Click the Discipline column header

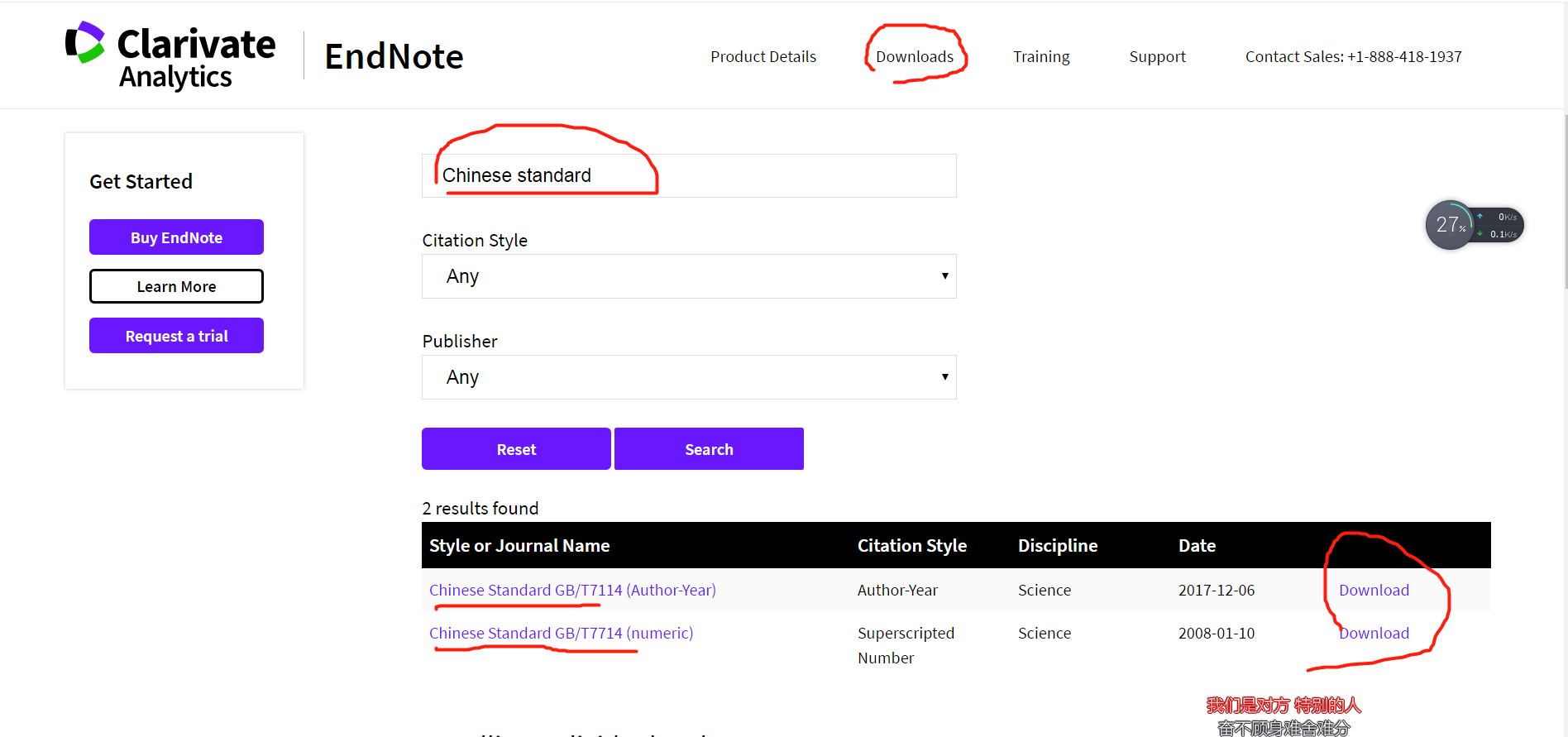(1058, 546)
